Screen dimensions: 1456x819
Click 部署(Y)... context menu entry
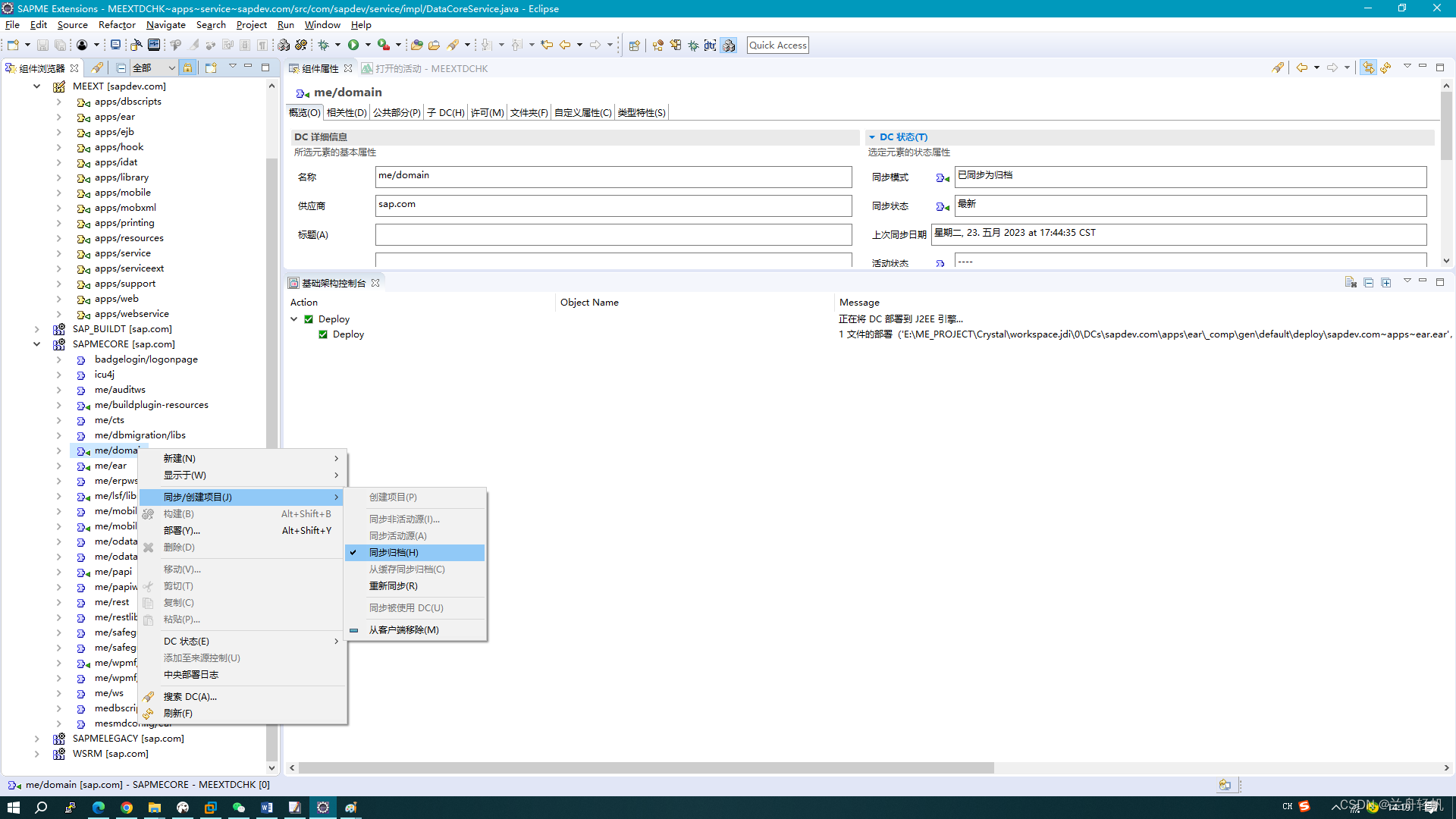point(182,531)
